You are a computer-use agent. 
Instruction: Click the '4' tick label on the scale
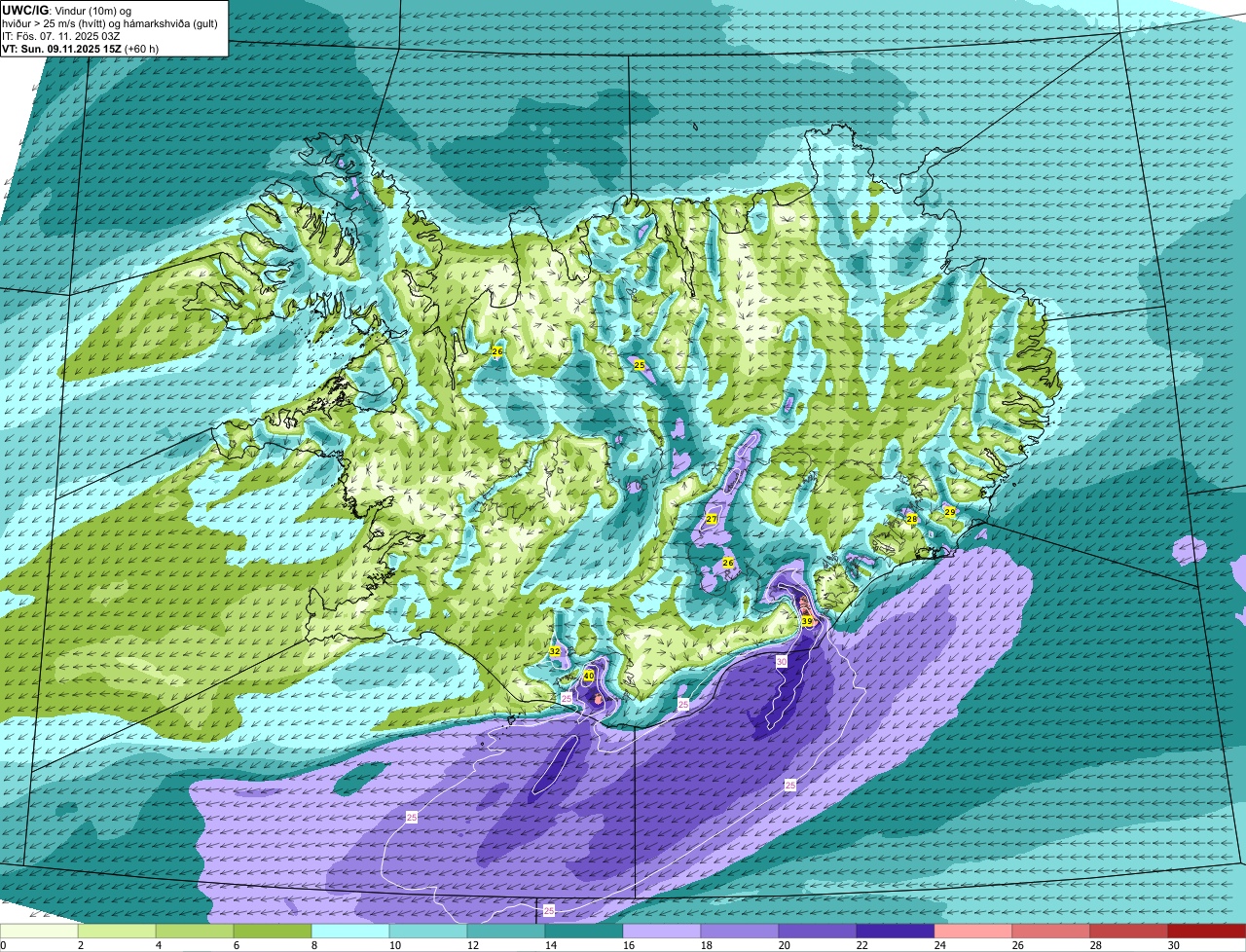coord(158,945)
